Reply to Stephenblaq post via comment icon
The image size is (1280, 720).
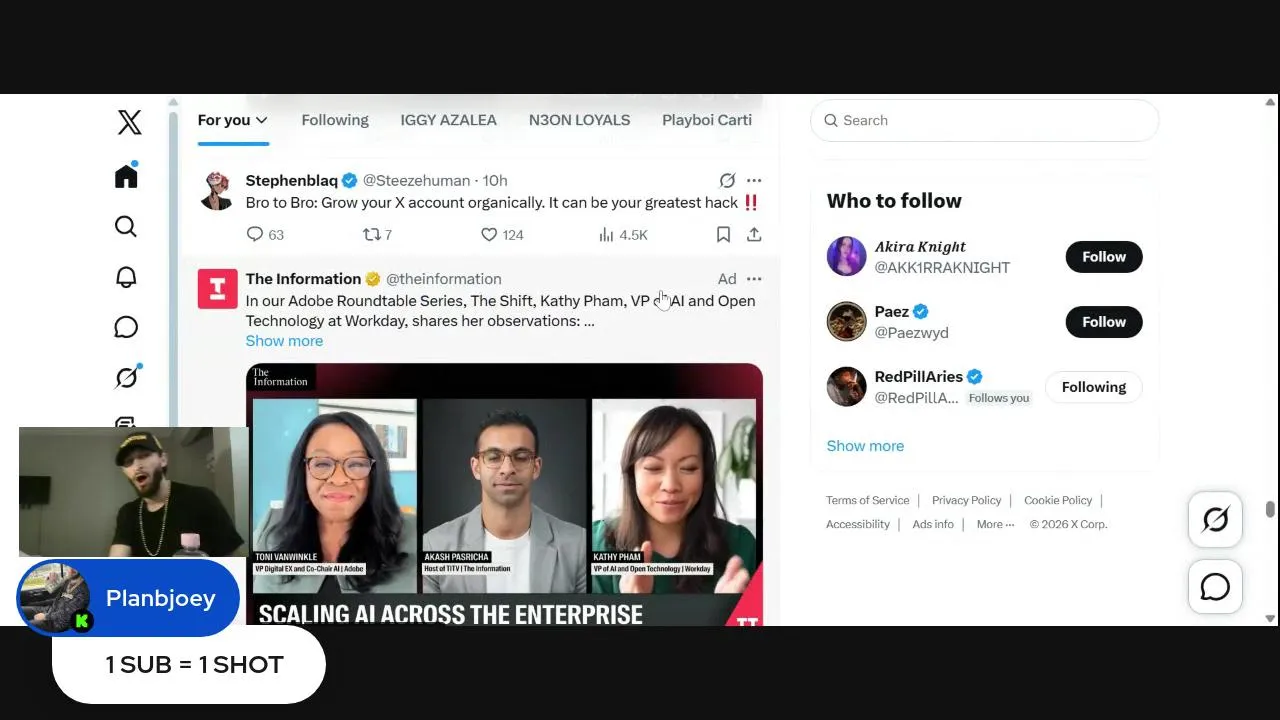255,234
